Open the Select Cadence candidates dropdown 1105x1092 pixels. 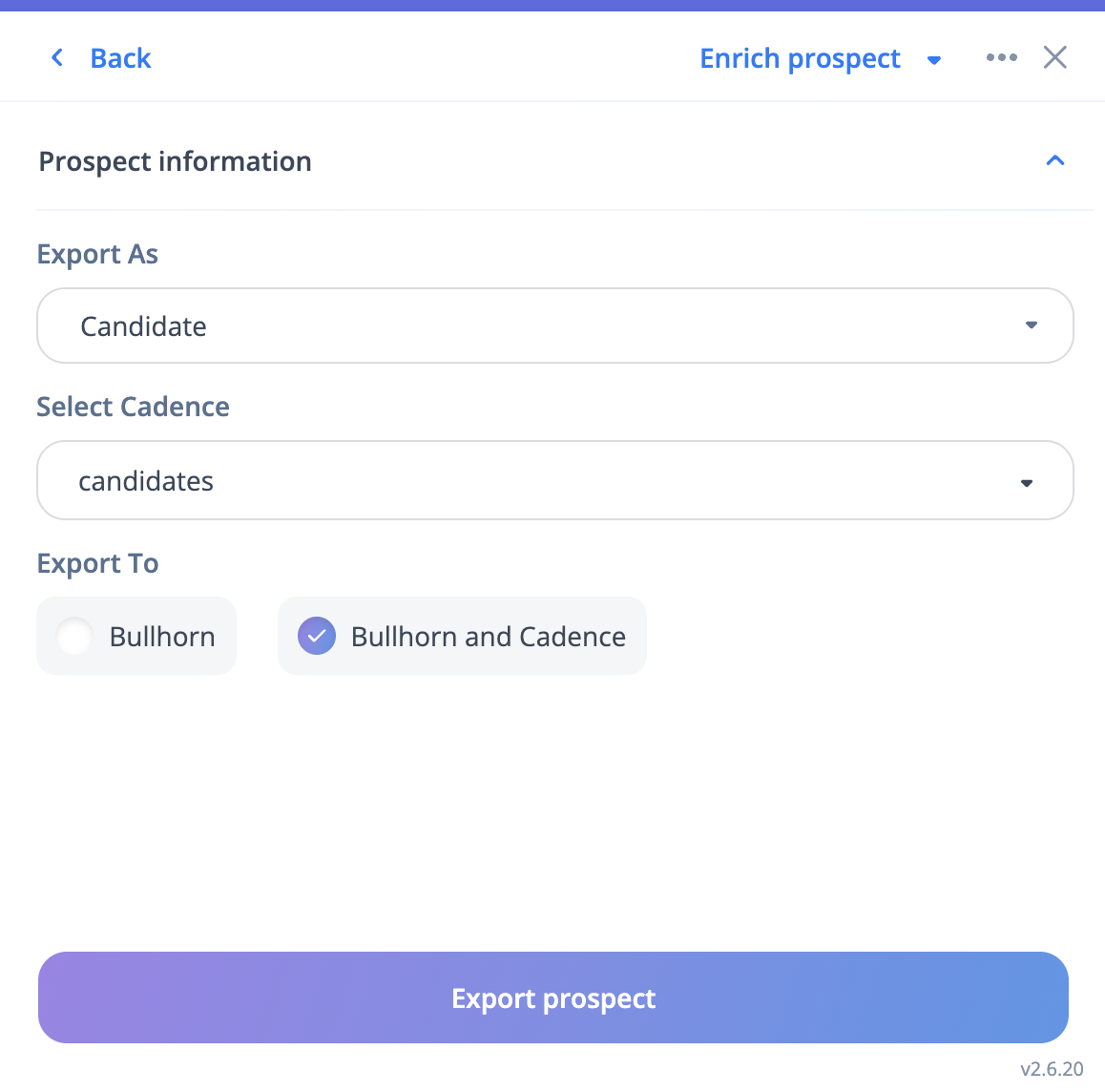tap(553, 480)
